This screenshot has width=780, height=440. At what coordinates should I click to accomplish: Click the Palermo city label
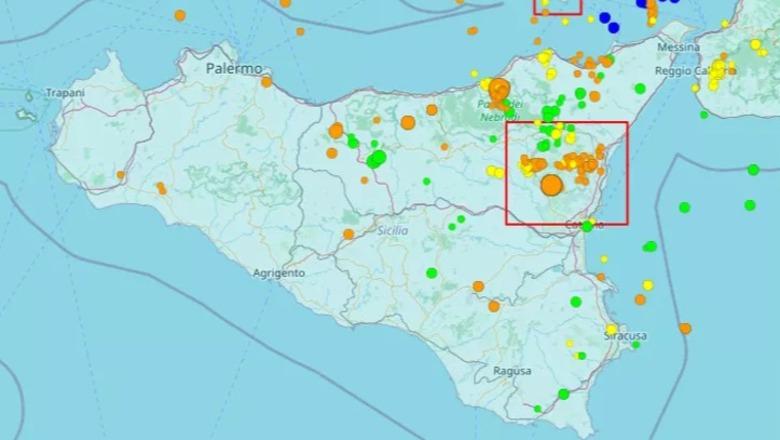pyautogui.click(x=233, y=69)
